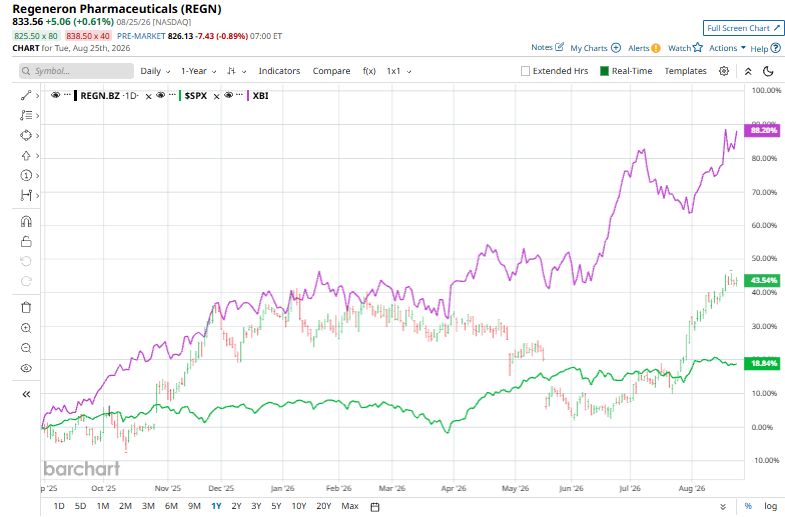Open the Indicators menu

pos(279,71)
